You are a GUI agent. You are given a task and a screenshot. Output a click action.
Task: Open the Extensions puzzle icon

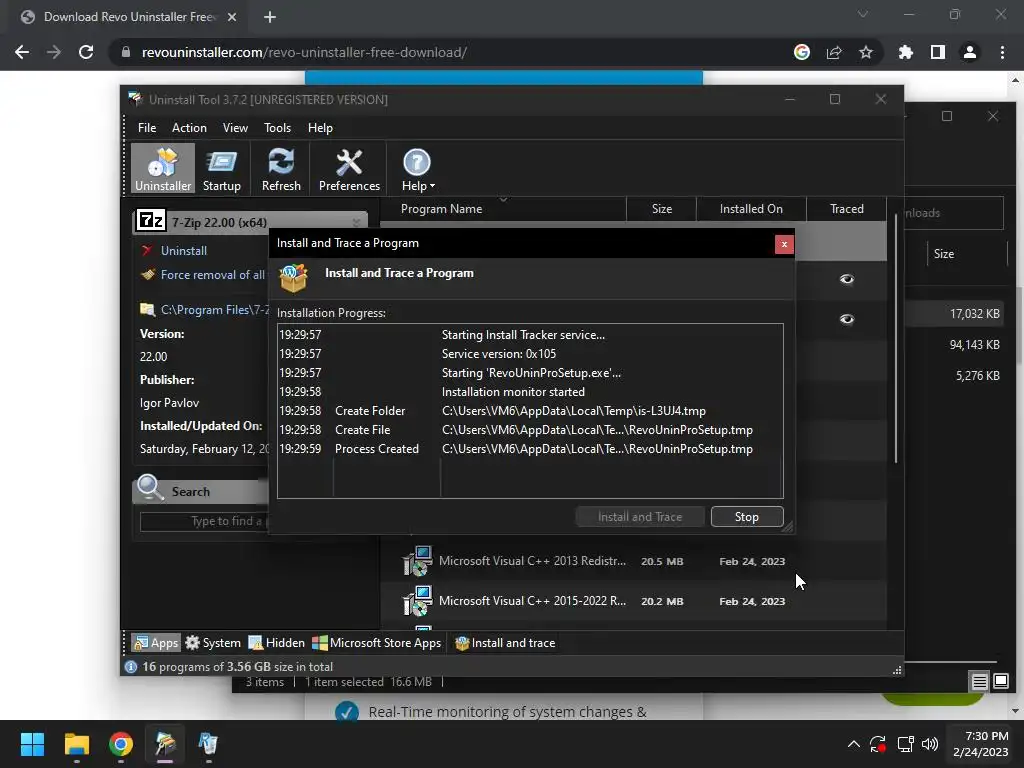click(x=906, y=52)
